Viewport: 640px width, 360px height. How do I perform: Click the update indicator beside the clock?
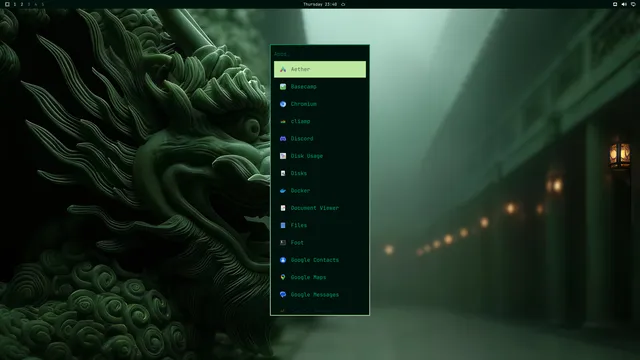343,4
